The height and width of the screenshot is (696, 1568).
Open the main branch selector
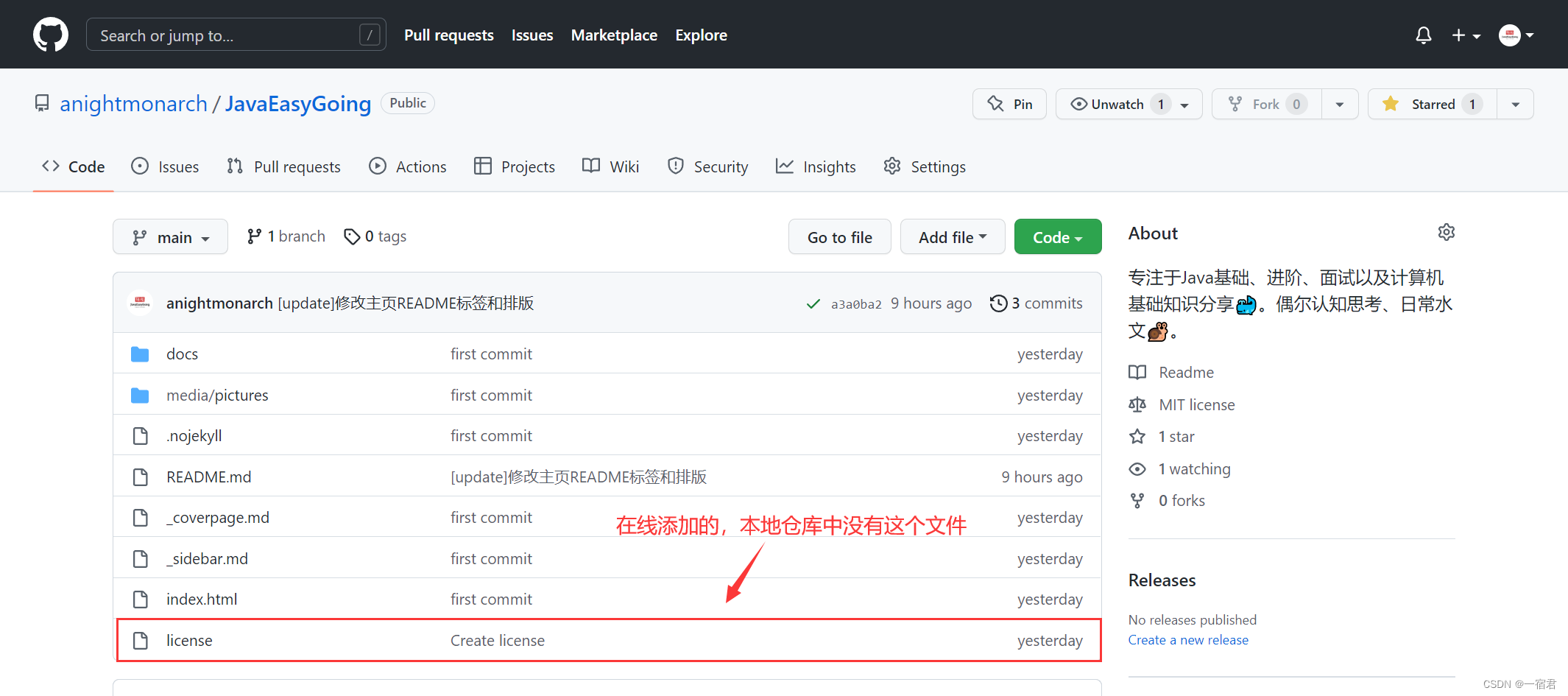[170, 237]
